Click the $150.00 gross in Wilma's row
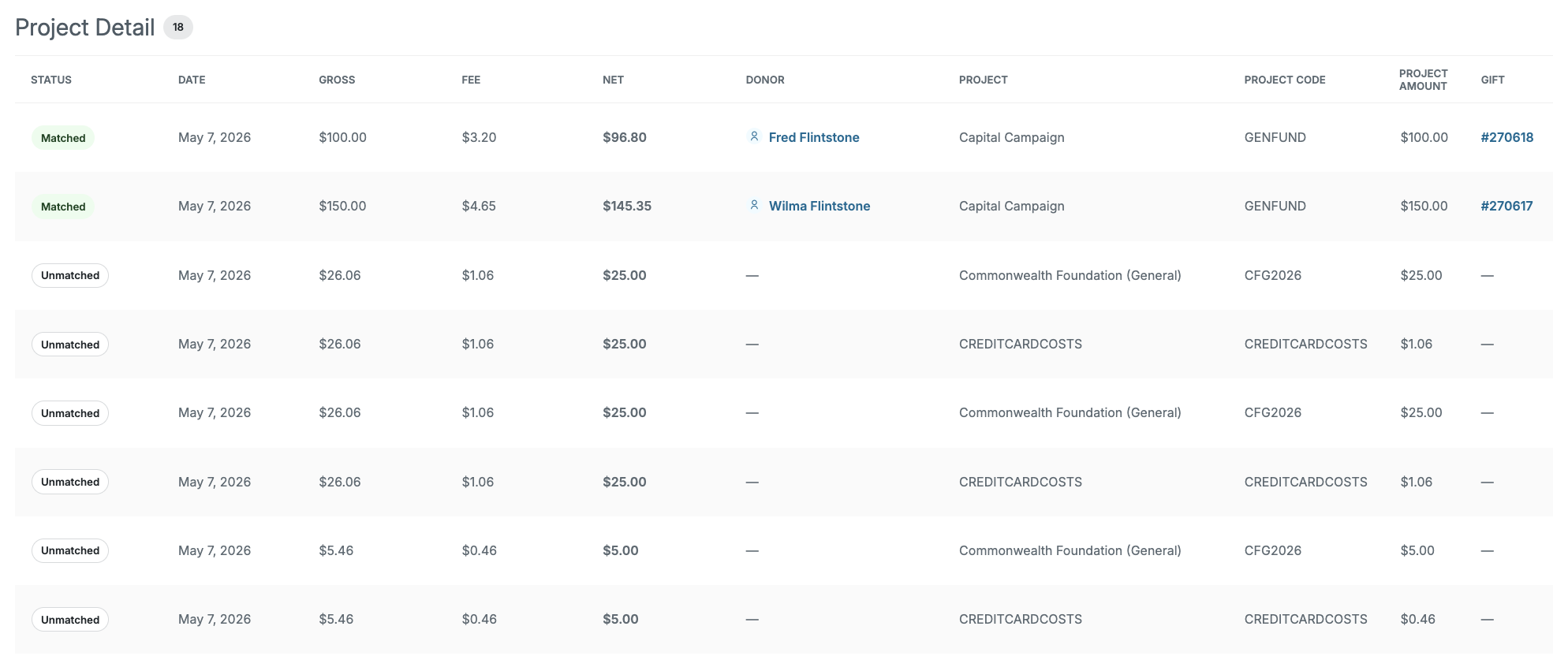 click(342, 206)
